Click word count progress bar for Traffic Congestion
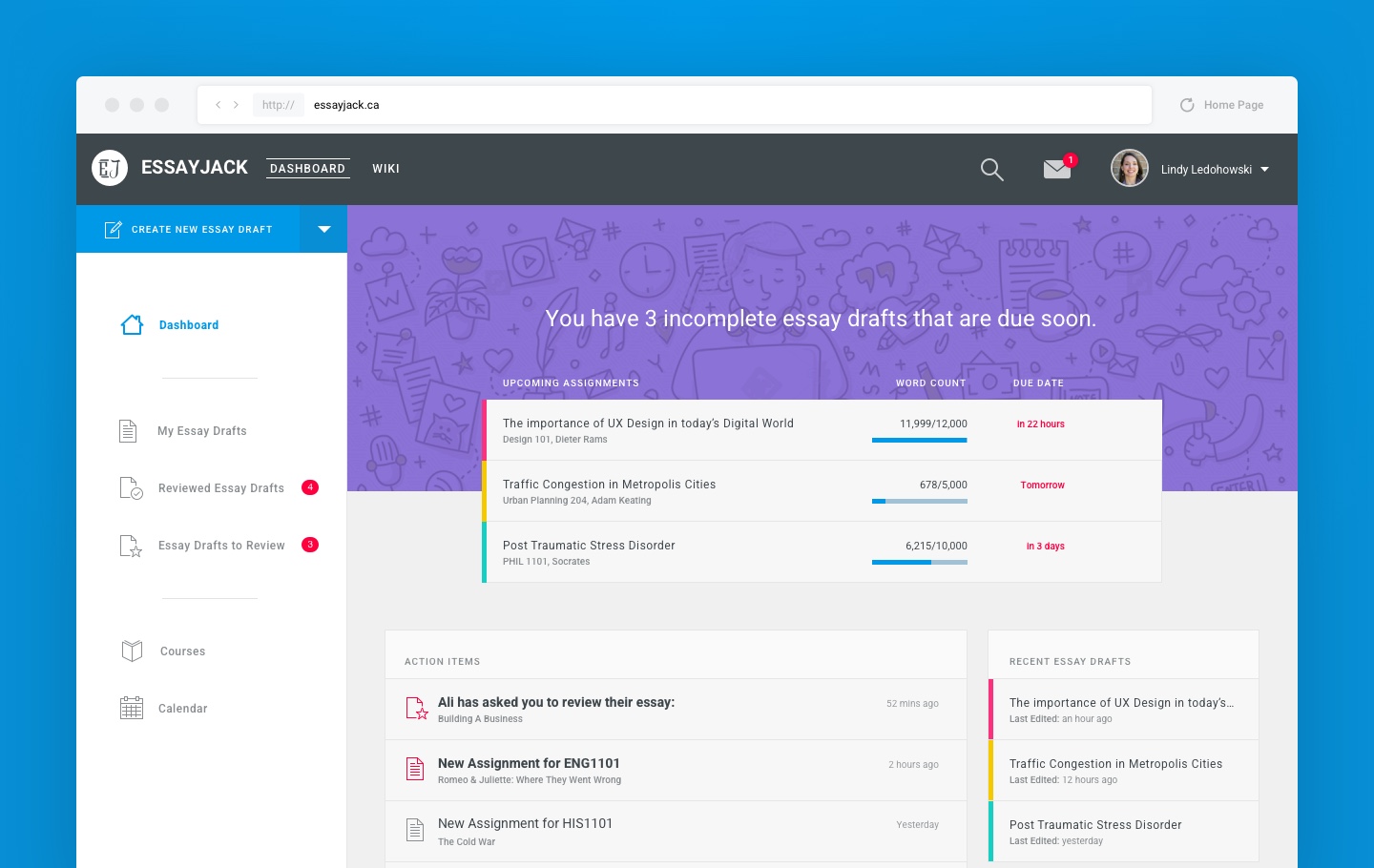This screenshot has height=868, width=1374. click(x=919, y=501)
